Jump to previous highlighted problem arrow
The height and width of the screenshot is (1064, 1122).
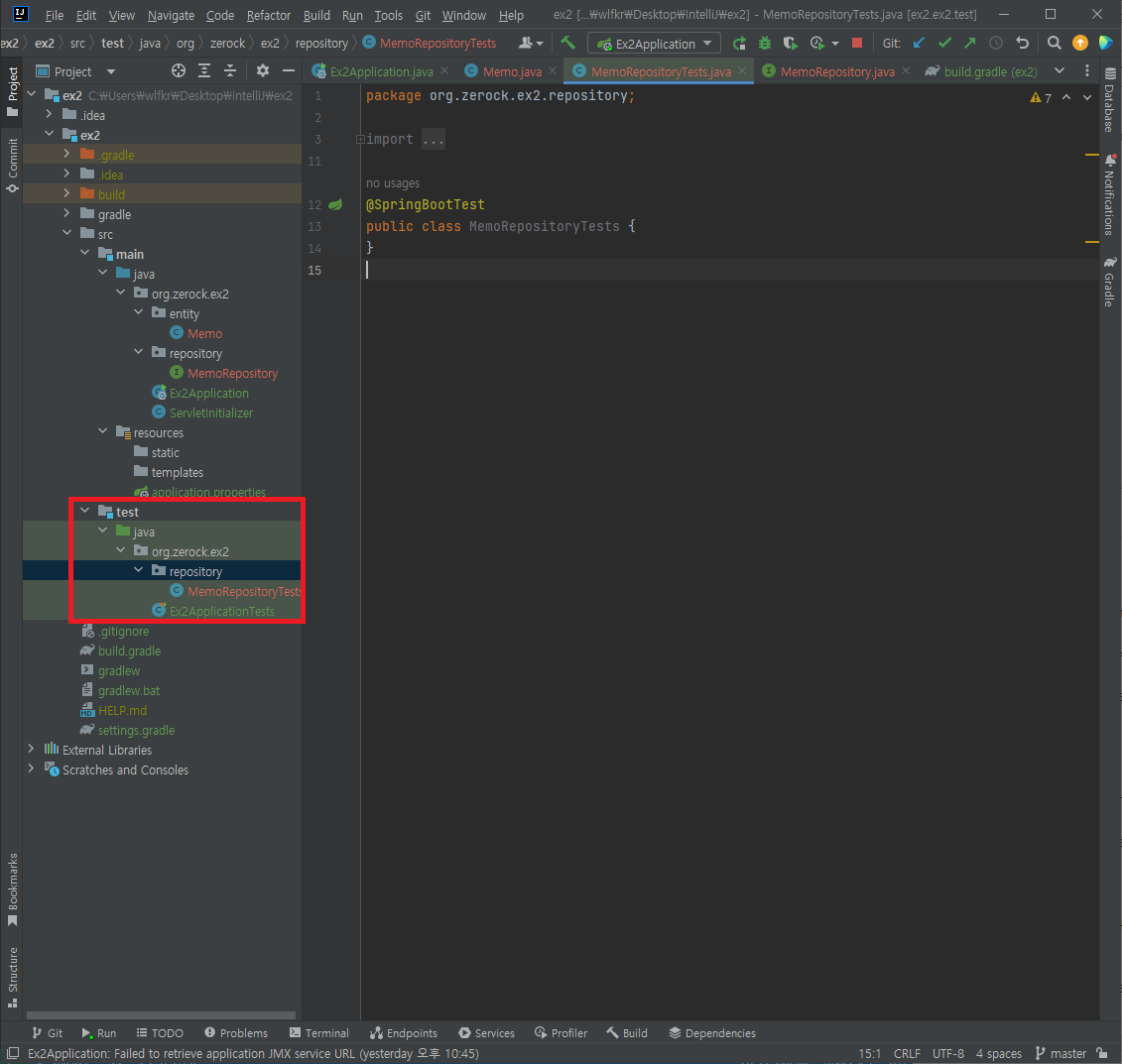tap(1066, 97)
